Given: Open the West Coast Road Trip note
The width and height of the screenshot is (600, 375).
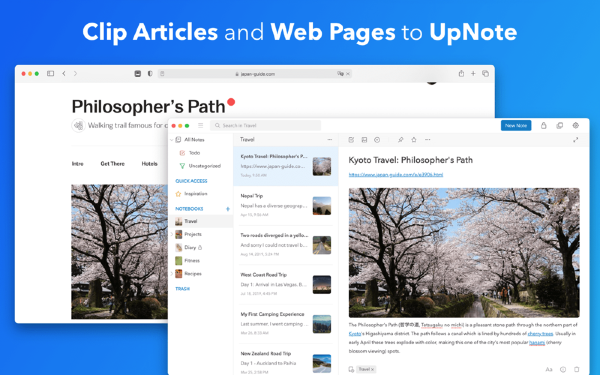Looking at the screenshot, I should point(286,284).
